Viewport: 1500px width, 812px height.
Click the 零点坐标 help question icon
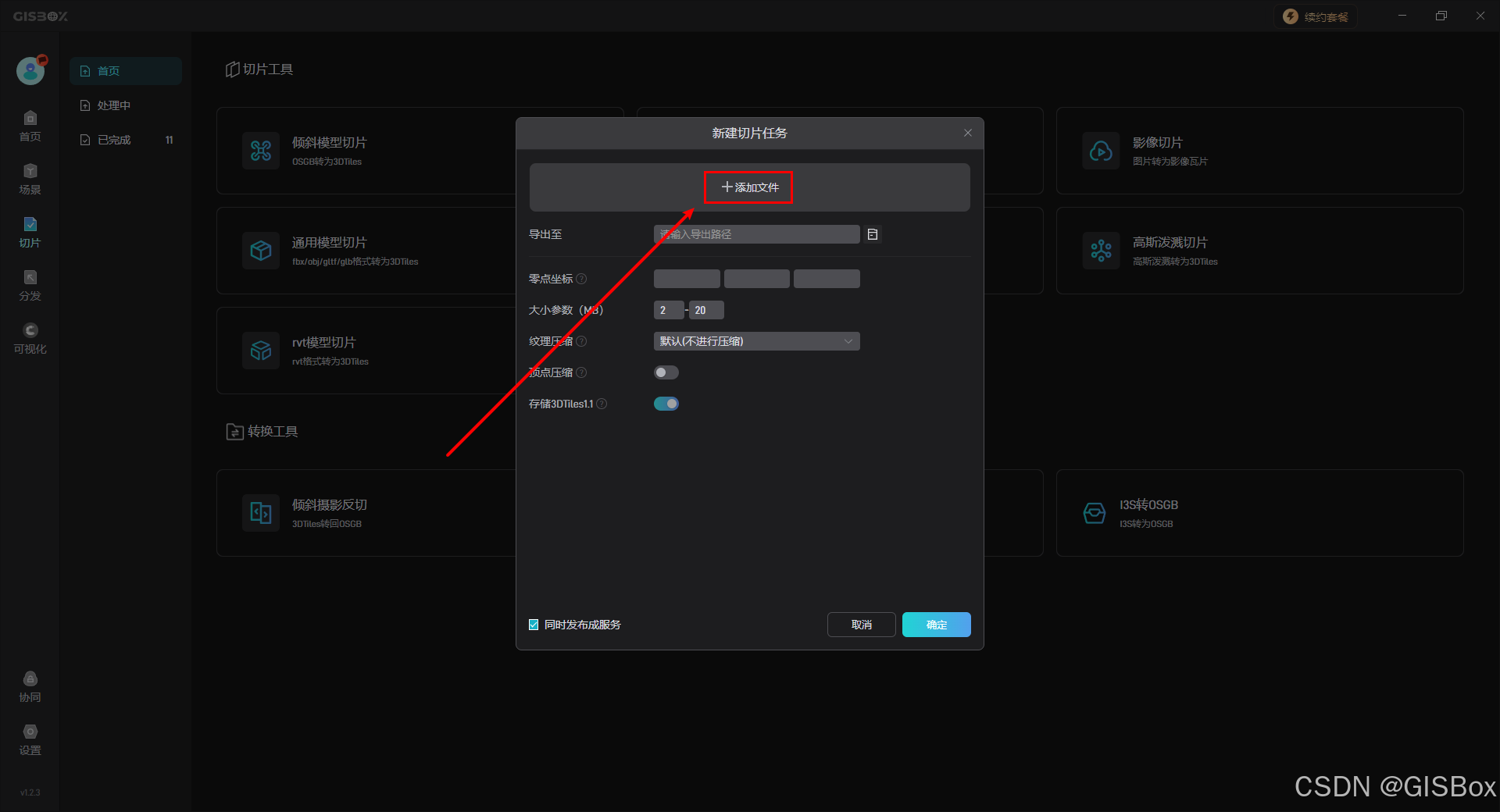(x=581, y=279)
